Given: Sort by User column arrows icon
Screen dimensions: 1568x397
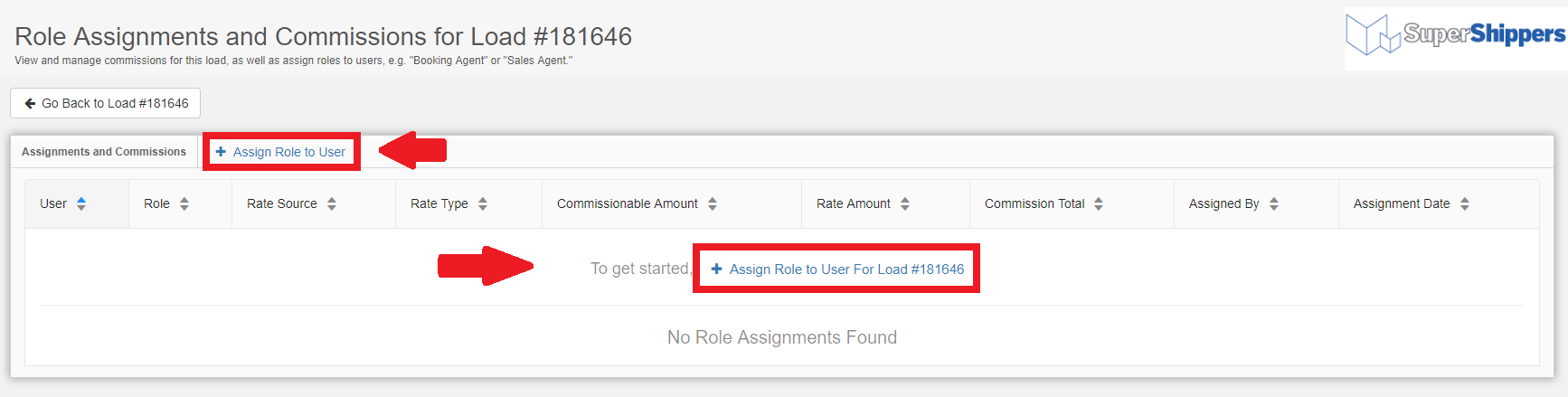Looking at the screenshot, I should [x=81, y=203].
